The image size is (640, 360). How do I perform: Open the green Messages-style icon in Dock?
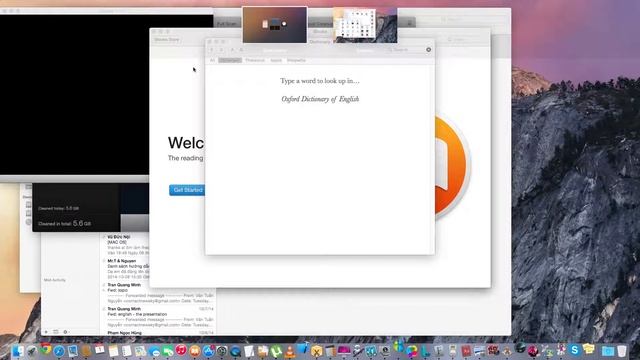coord(168,351)
